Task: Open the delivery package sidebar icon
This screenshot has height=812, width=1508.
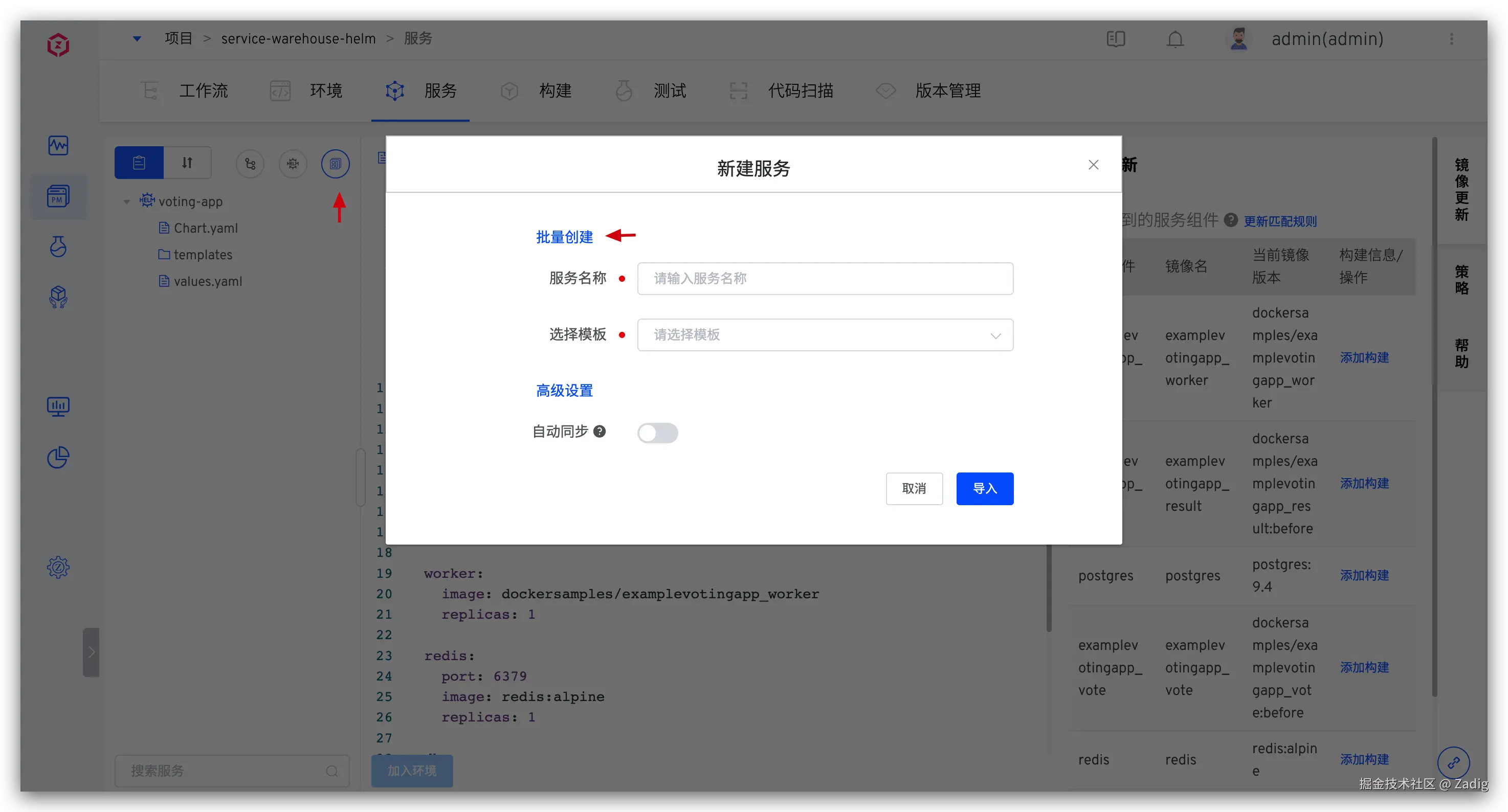Action: tap(58, 297)
